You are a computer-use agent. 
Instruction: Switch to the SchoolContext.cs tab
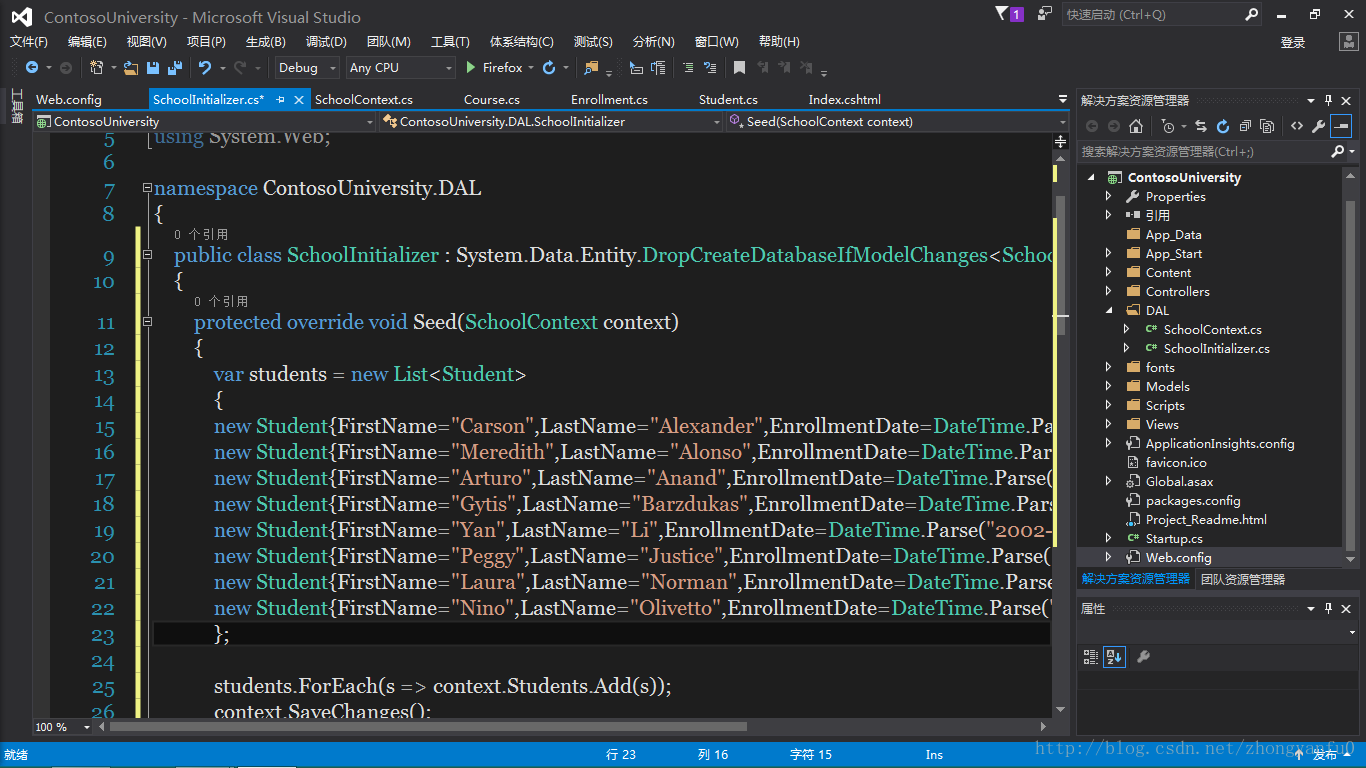coord(364,99)
